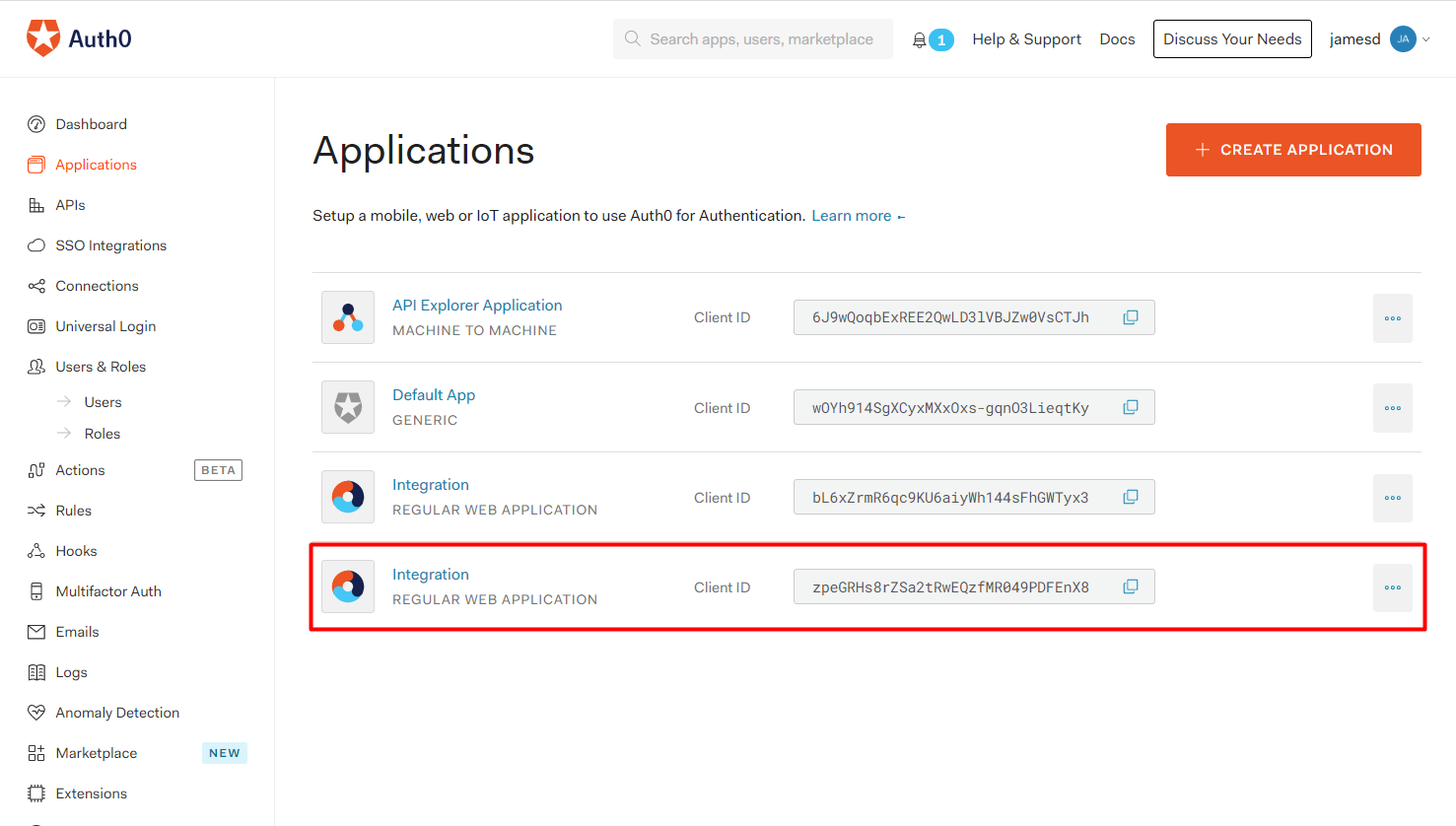Copy the API Explorer Application client ID

tap(1131, 317)
